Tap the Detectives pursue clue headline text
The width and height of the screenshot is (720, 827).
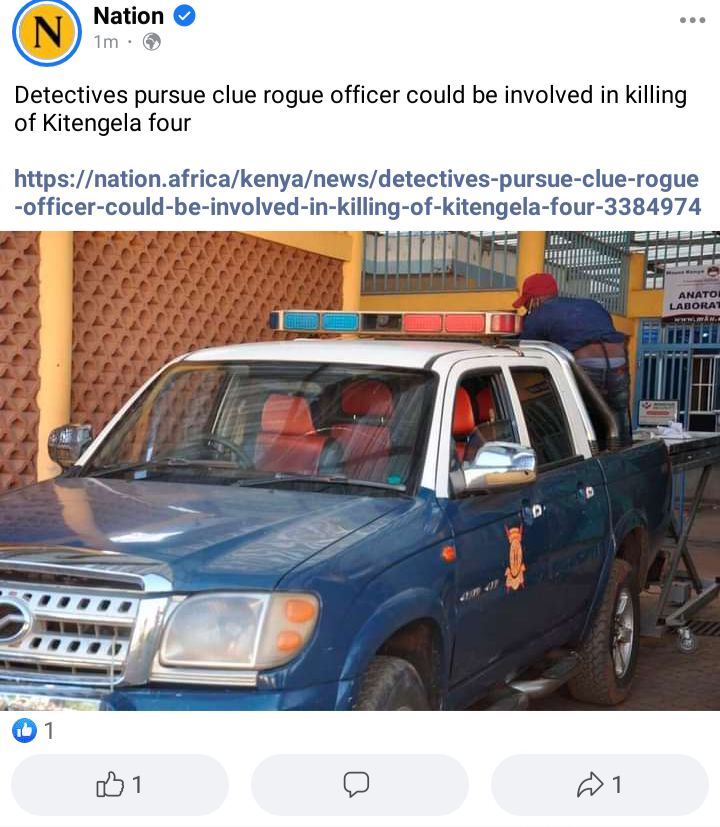[x=350, y=109]
